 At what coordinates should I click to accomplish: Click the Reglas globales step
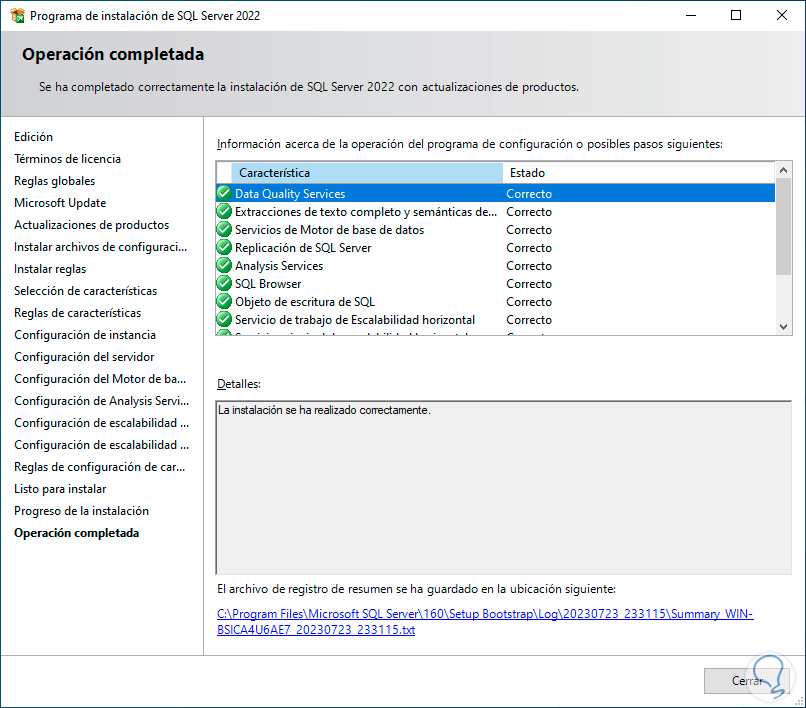[54, 181]
